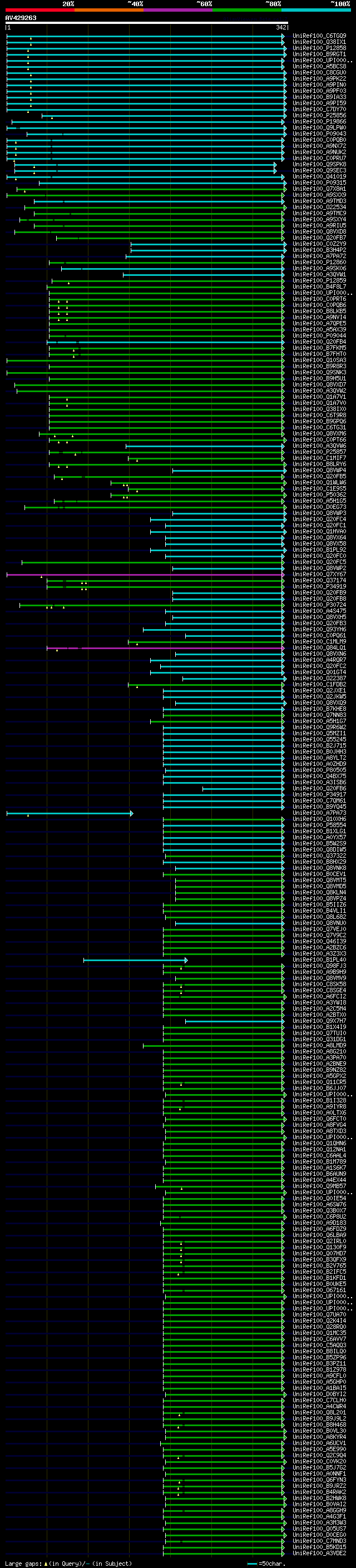
Task: Select hit UniRef100_P50362
Action: 319,495
